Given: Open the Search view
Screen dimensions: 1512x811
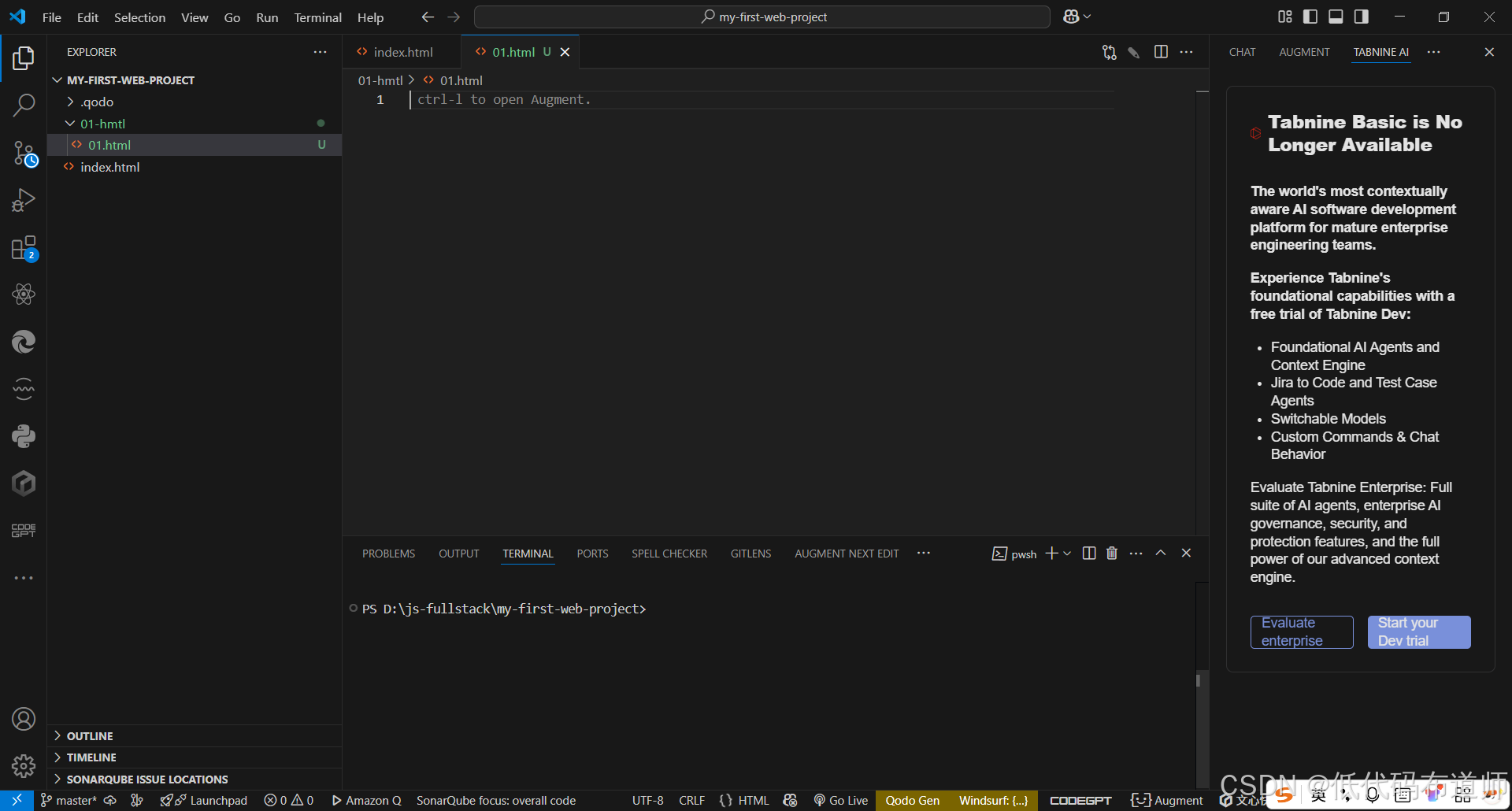Looking at the screenshot, I should [24, 106].
